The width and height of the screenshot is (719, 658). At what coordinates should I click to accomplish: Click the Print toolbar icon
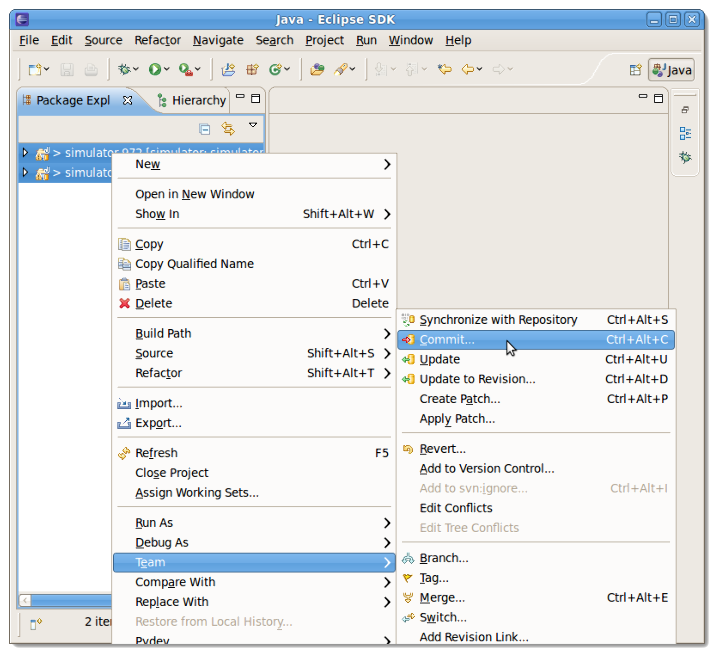(x=91, y=70)
